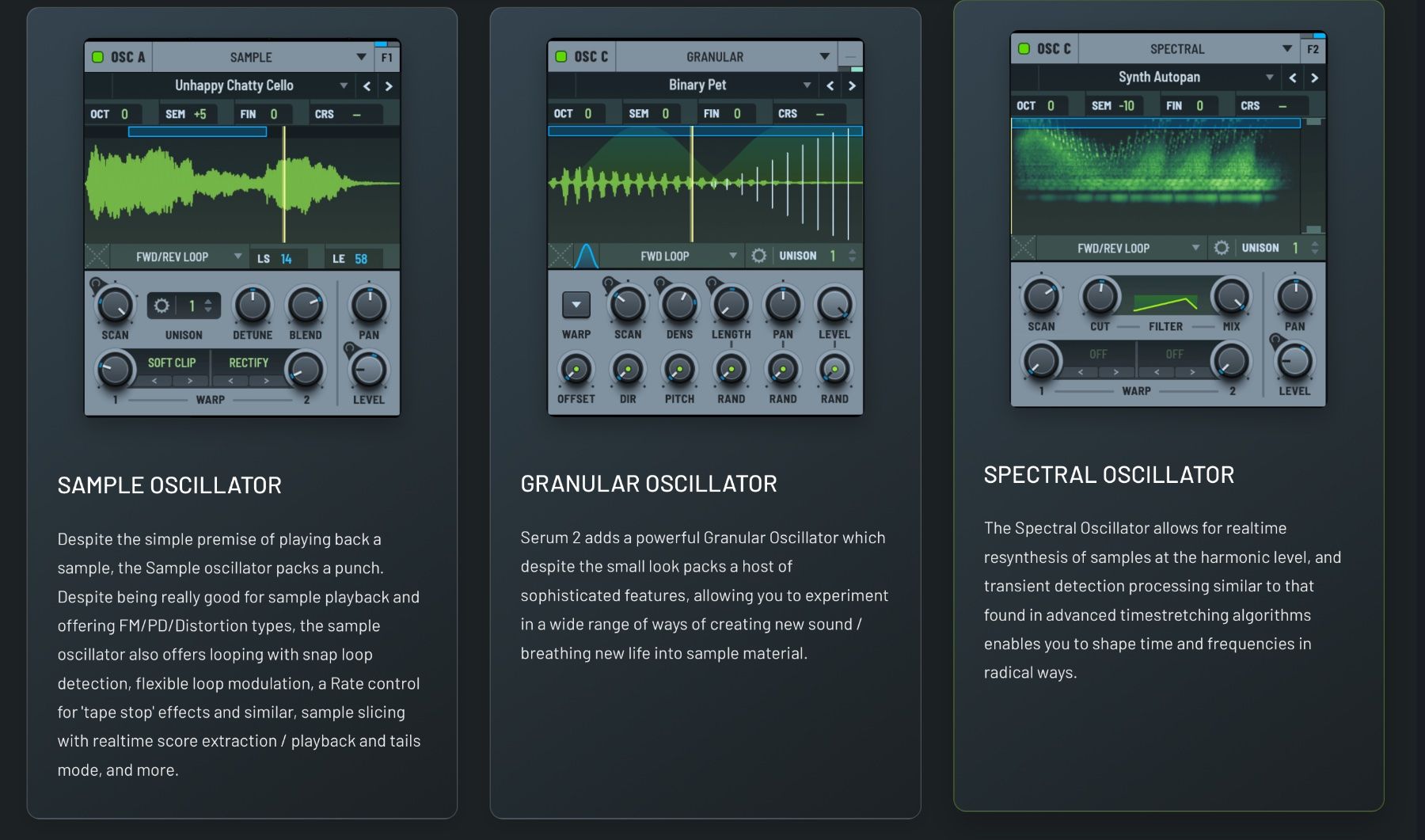This screenshot has height=840, width=1425.
Task: Click Warp 1 knob on Sample oscillator
Action: pyautogui.click(x=116, y=370)
